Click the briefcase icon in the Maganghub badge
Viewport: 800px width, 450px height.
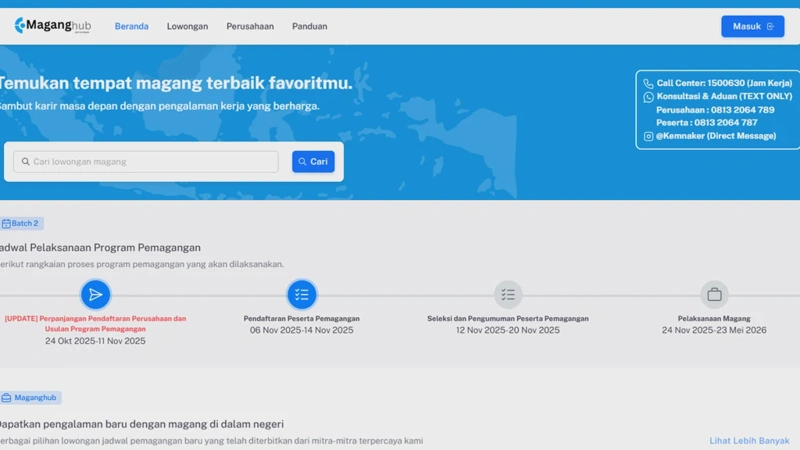pyautogui.click(x=6, y=397)
